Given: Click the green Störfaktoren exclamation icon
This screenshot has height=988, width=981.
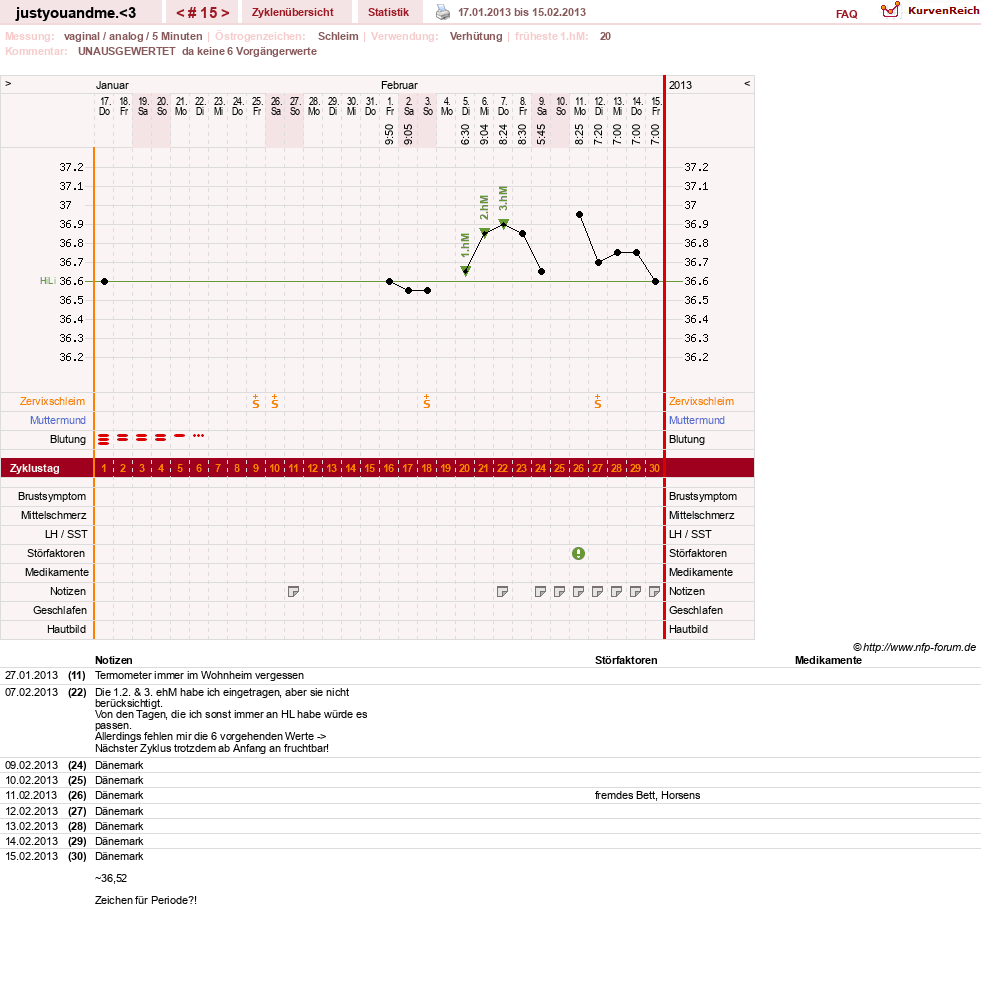Looking at the screenshot, I should click(x=578, y=553).
